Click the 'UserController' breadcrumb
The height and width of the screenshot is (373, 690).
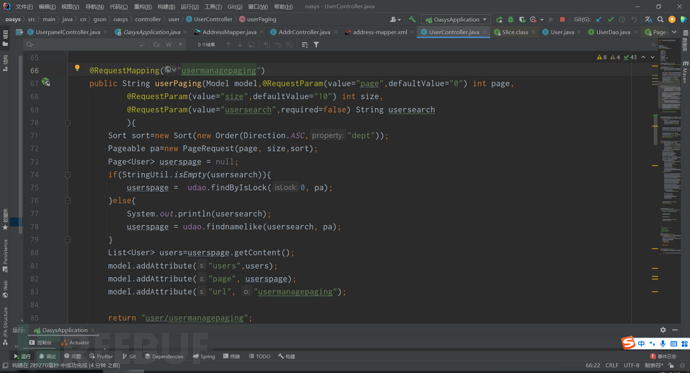tap(209, 19)
